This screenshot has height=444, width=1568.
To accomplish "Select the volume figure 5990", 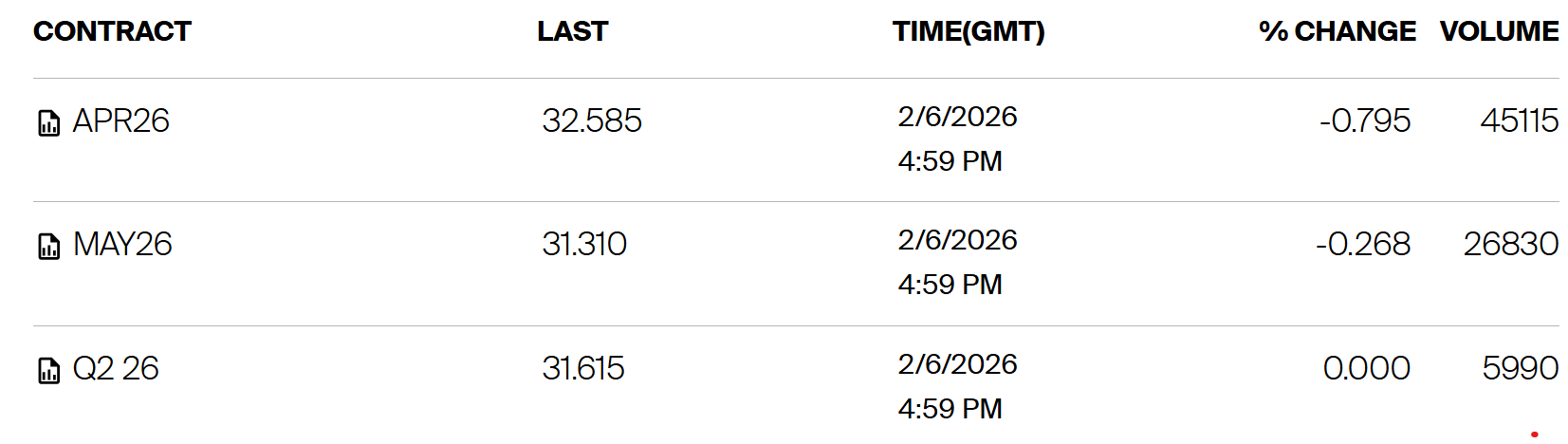I will (1520, 368).
